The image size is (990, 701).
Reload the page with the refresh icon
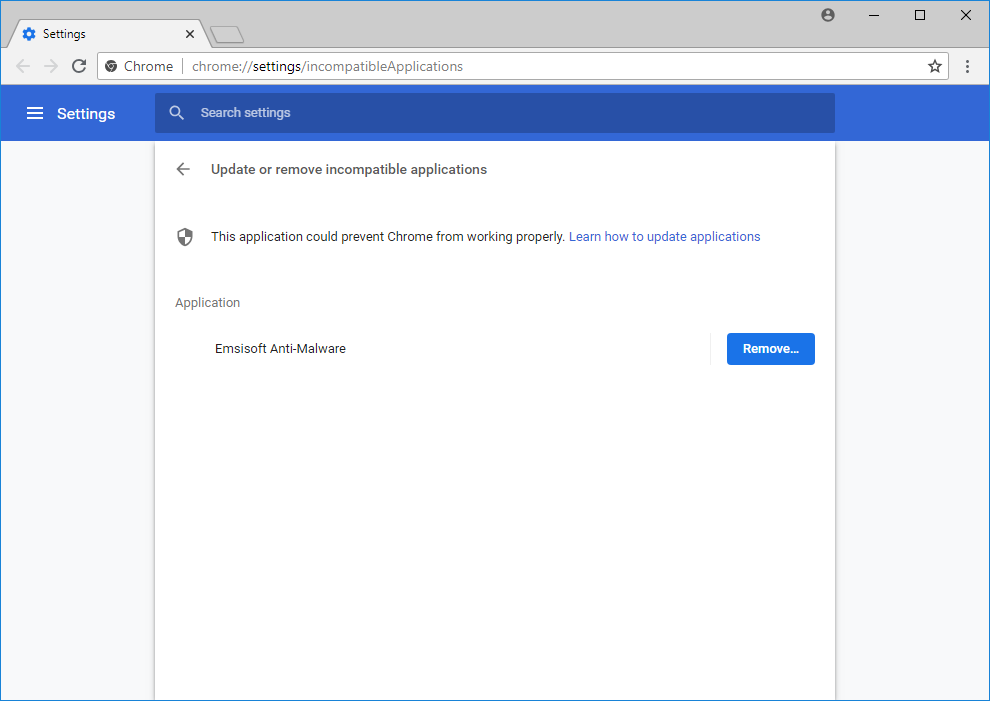point(79,66)
